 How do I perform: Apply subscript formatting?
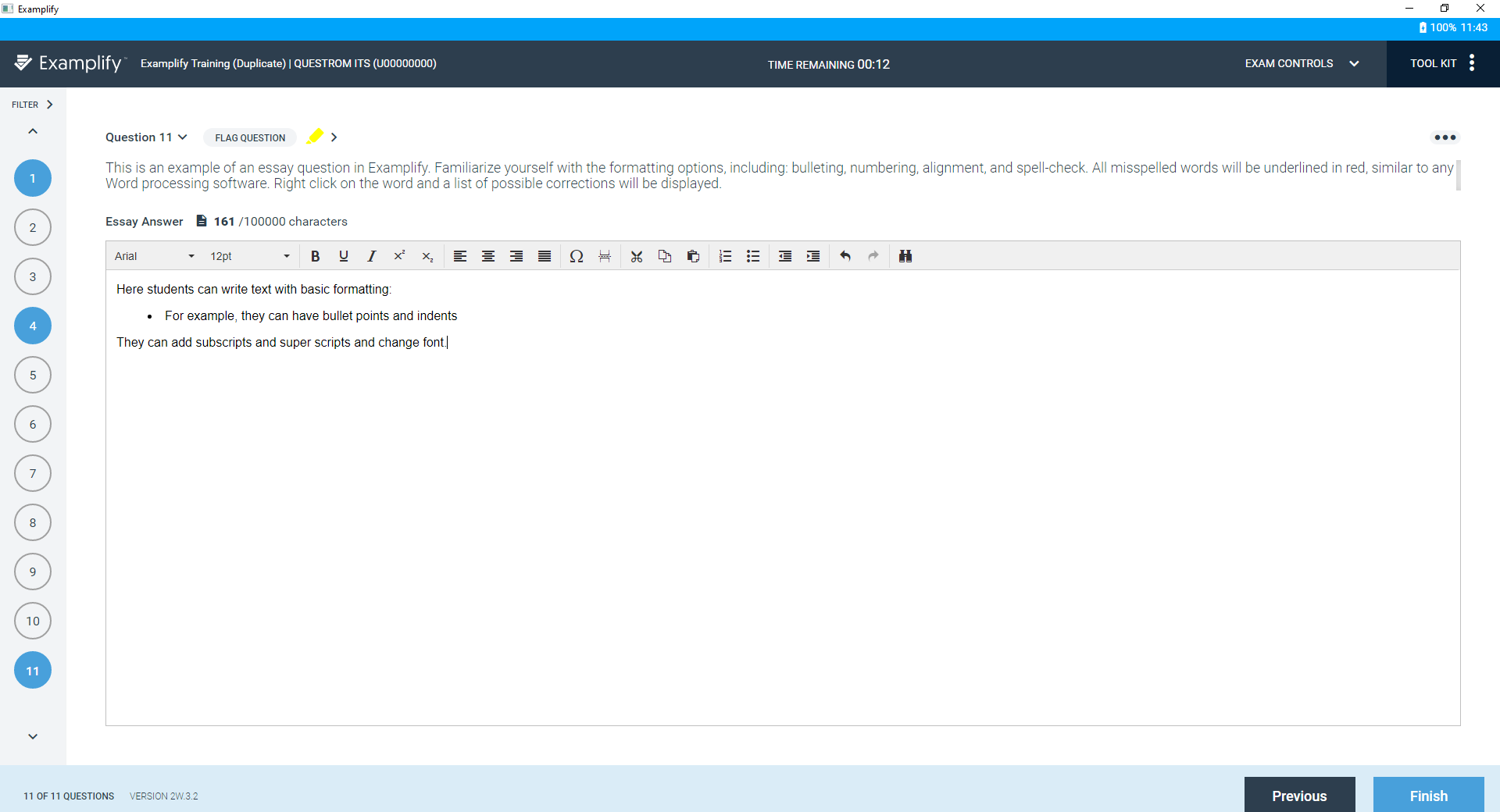point(427,256)
